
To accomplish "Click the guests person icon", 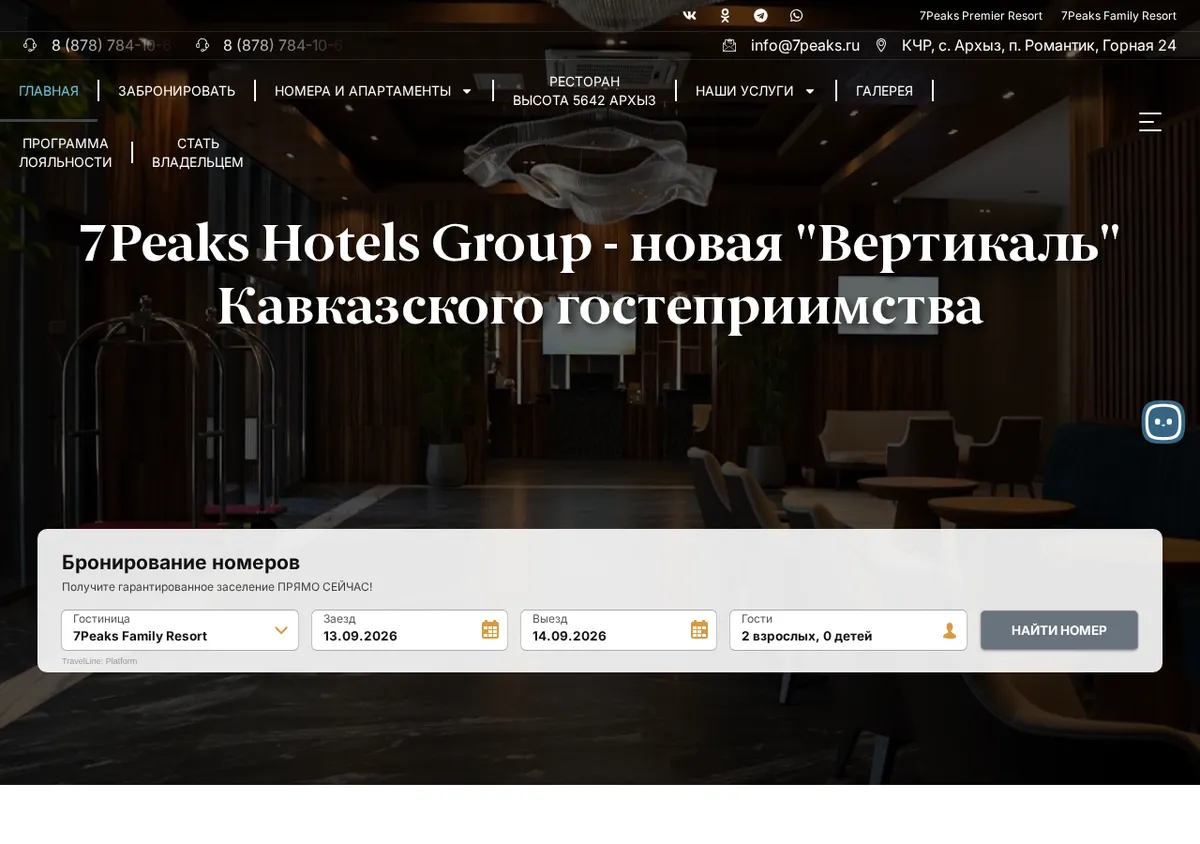I will pos(949,630).
